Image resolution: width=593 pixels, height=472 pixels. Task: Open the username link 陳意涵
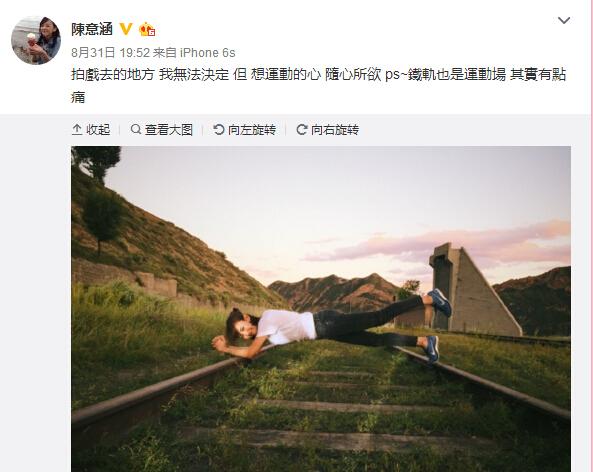point(92,29)
